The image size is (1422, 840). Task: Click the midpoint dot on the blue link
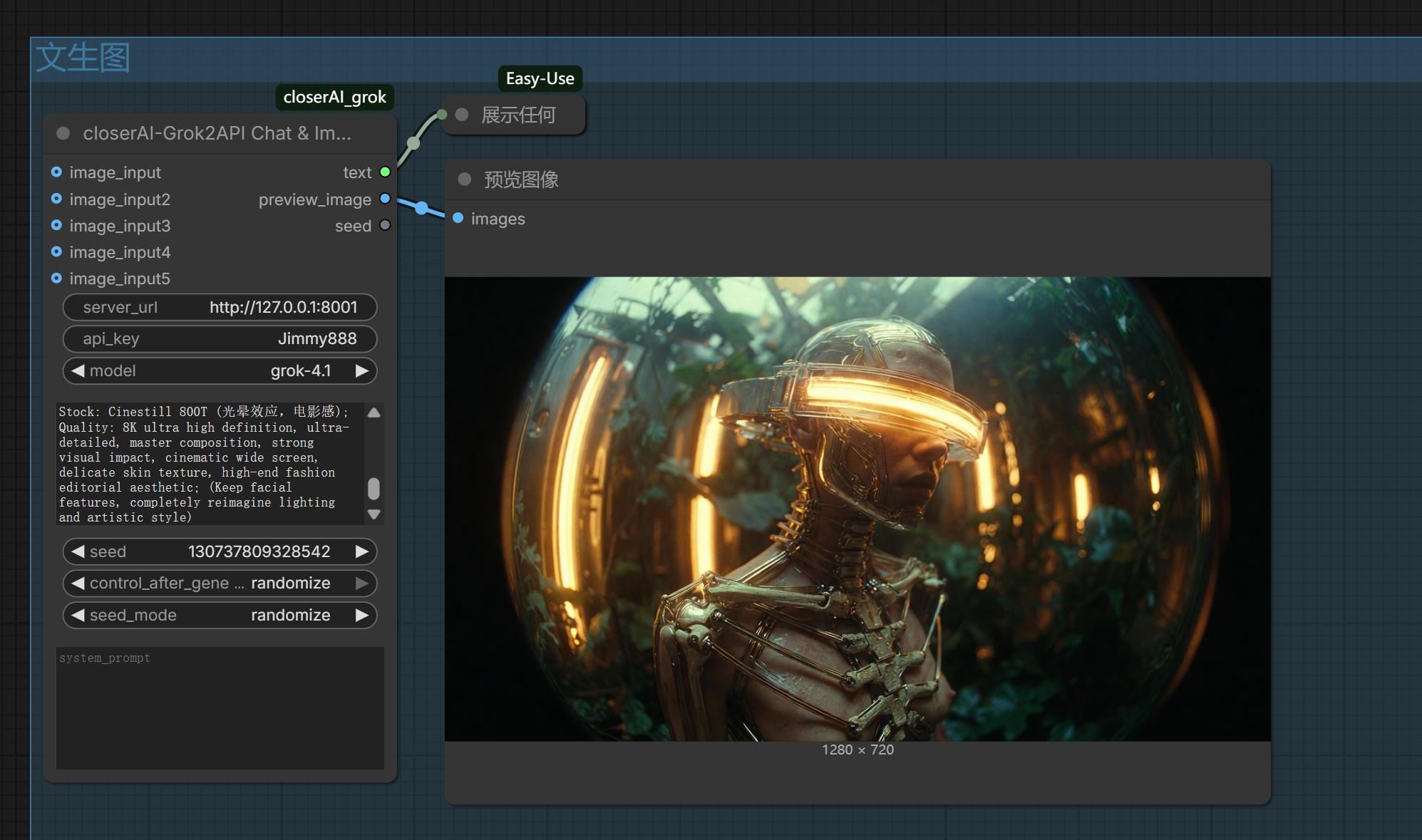point(421,208)
